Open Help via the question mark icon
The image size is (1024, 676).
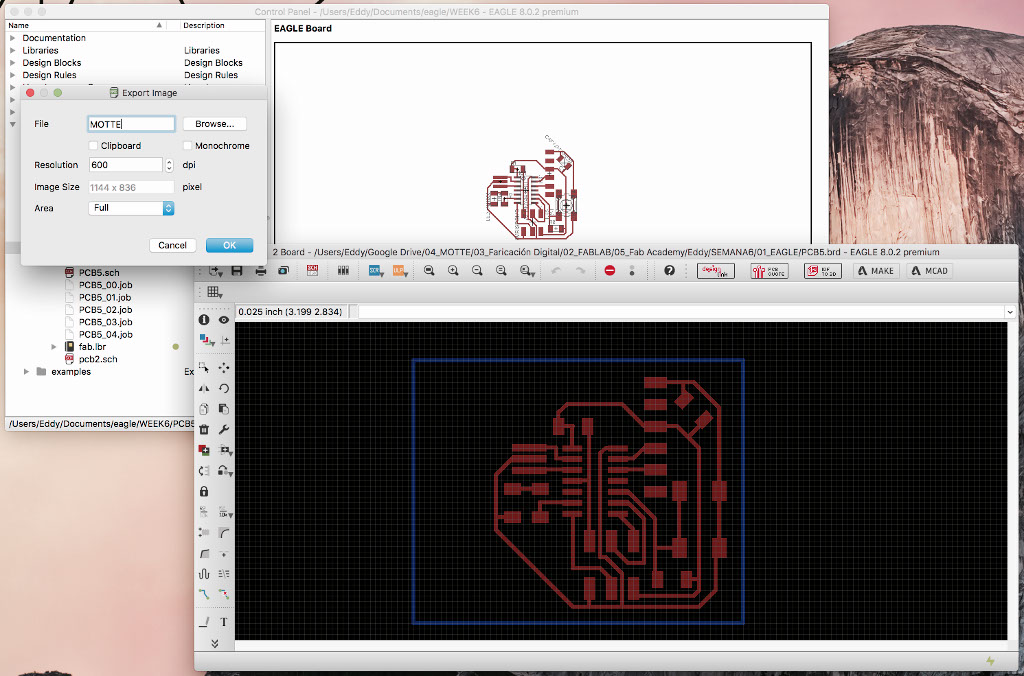click(x=669, y=270)
